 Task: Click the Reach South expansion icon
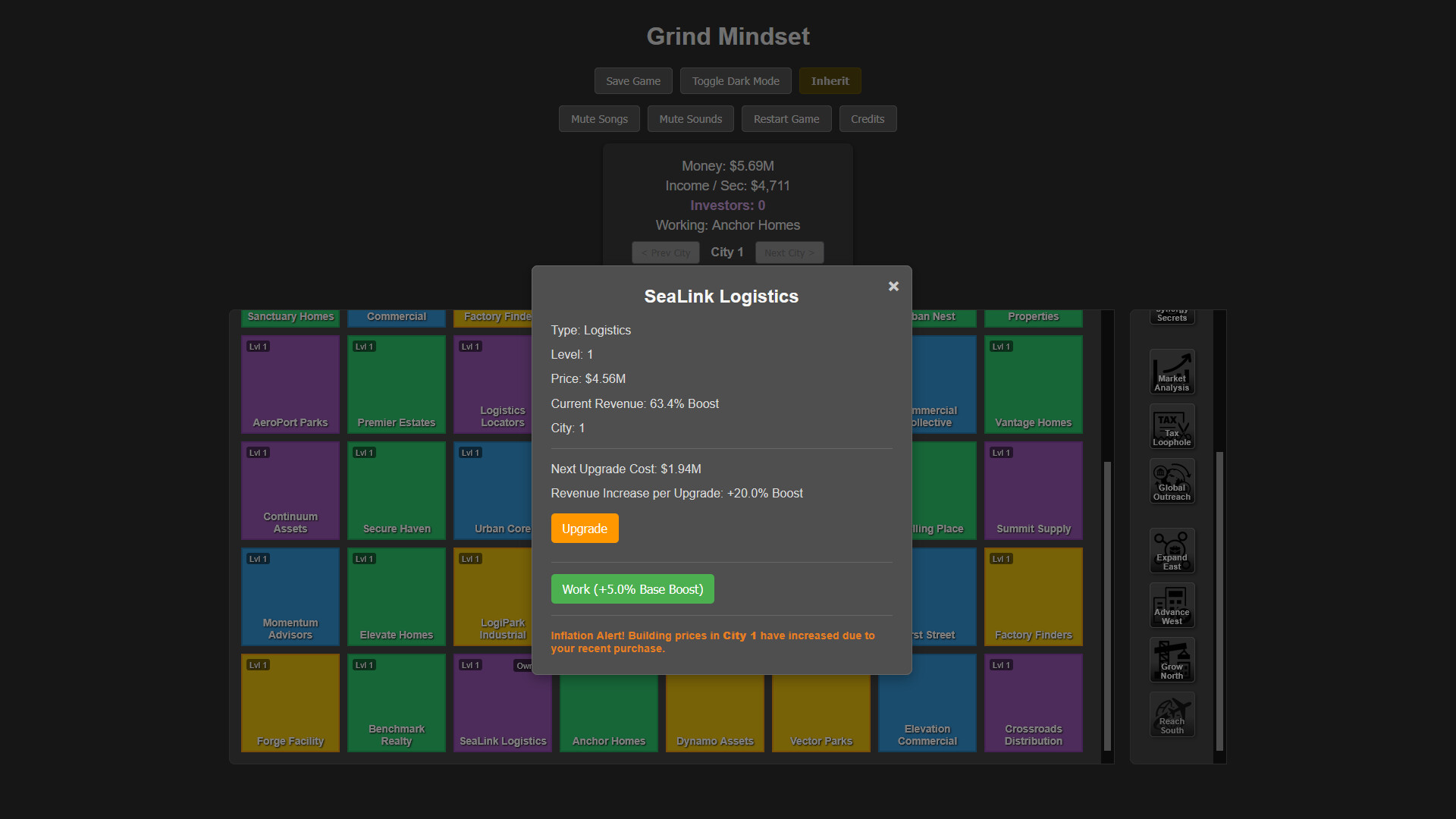coord(1172,714)
